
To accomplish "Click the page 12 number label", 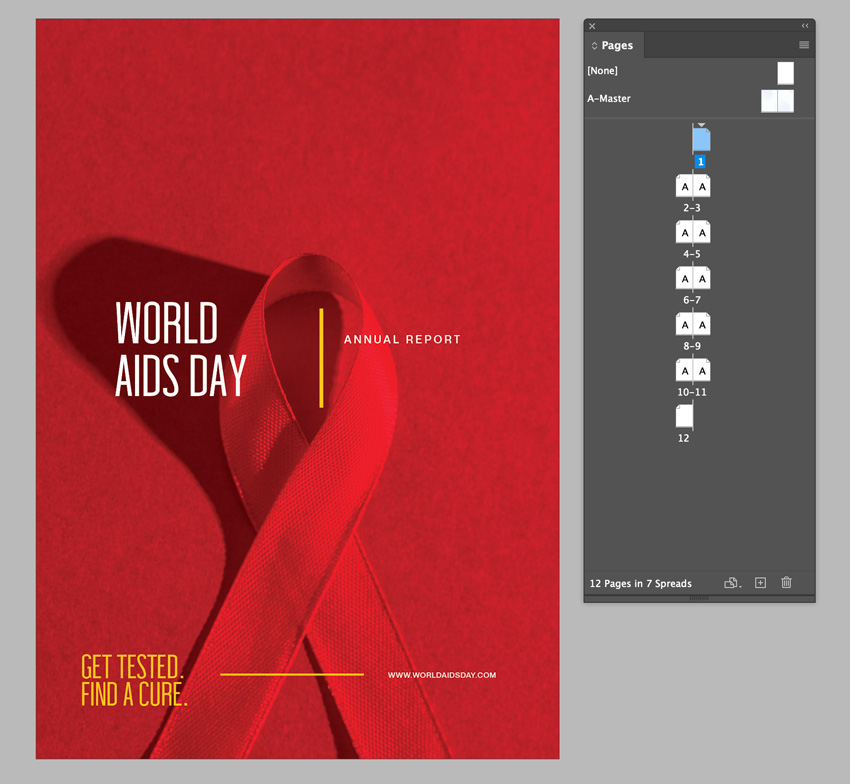I will click(x=684, y=438).
